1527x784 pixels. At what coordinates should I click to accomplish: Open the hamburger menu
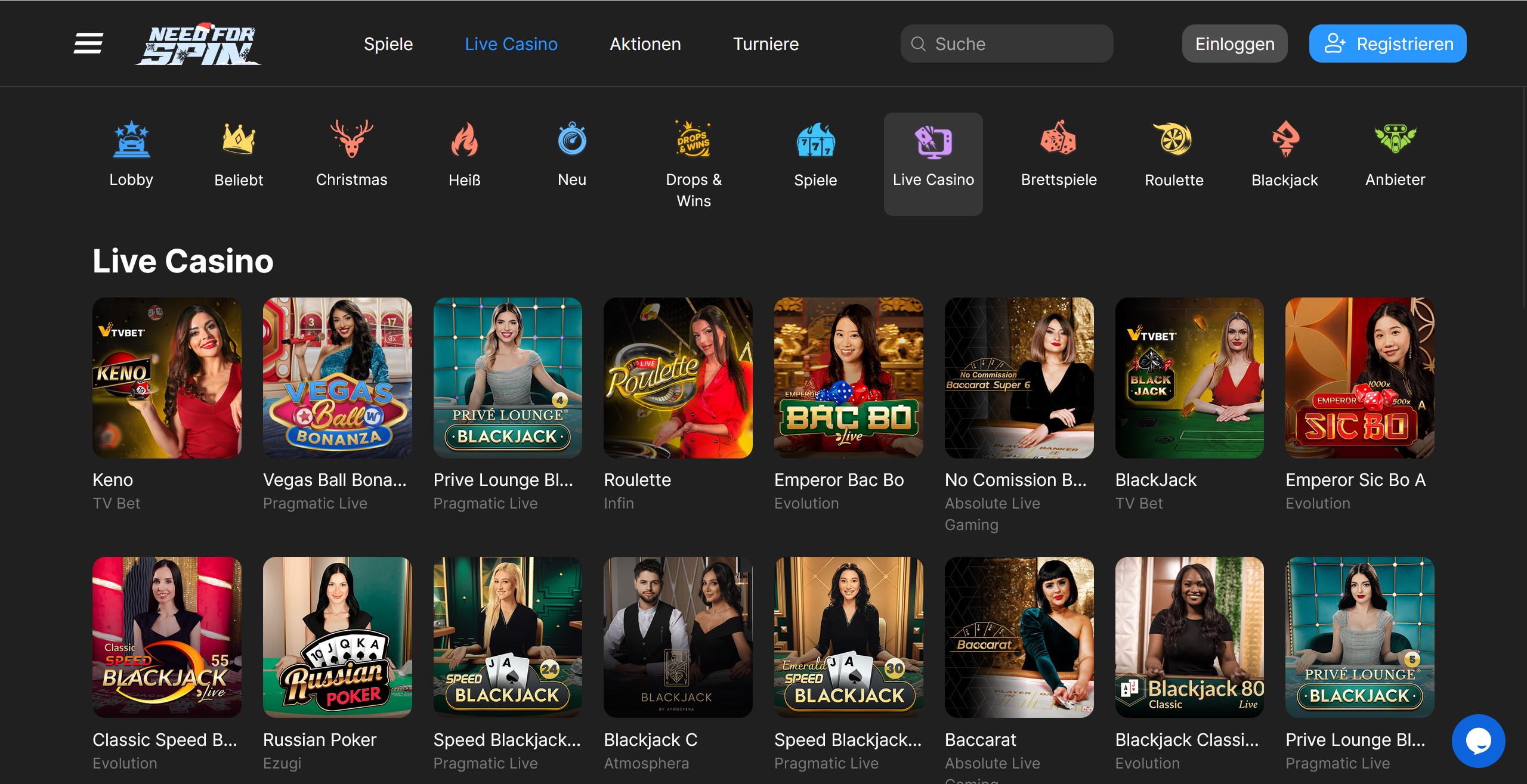[x=88, y=44]
